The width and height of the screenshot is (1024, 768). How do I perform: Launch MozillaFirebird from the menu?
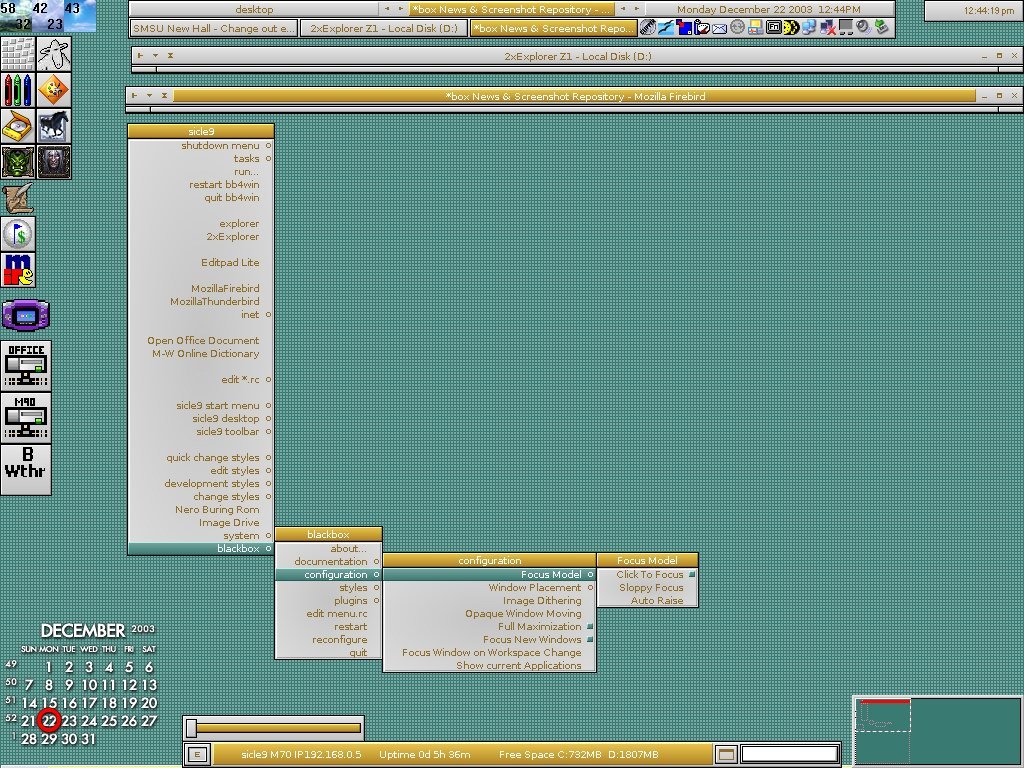(x=201, y=289)
